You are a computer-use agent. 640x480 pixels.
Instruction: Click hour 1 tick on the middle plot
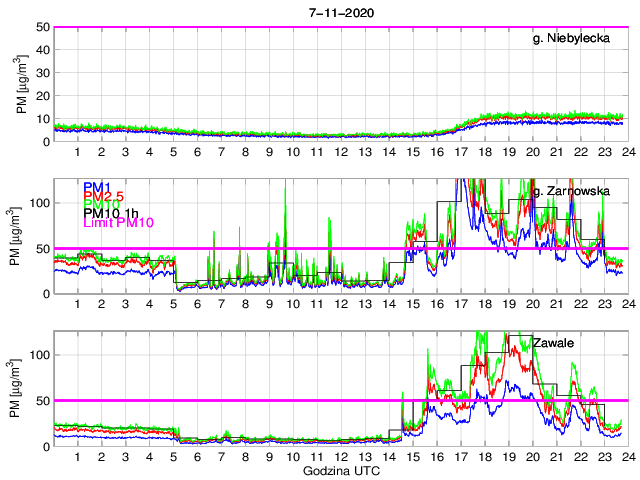tap(77, 304)
